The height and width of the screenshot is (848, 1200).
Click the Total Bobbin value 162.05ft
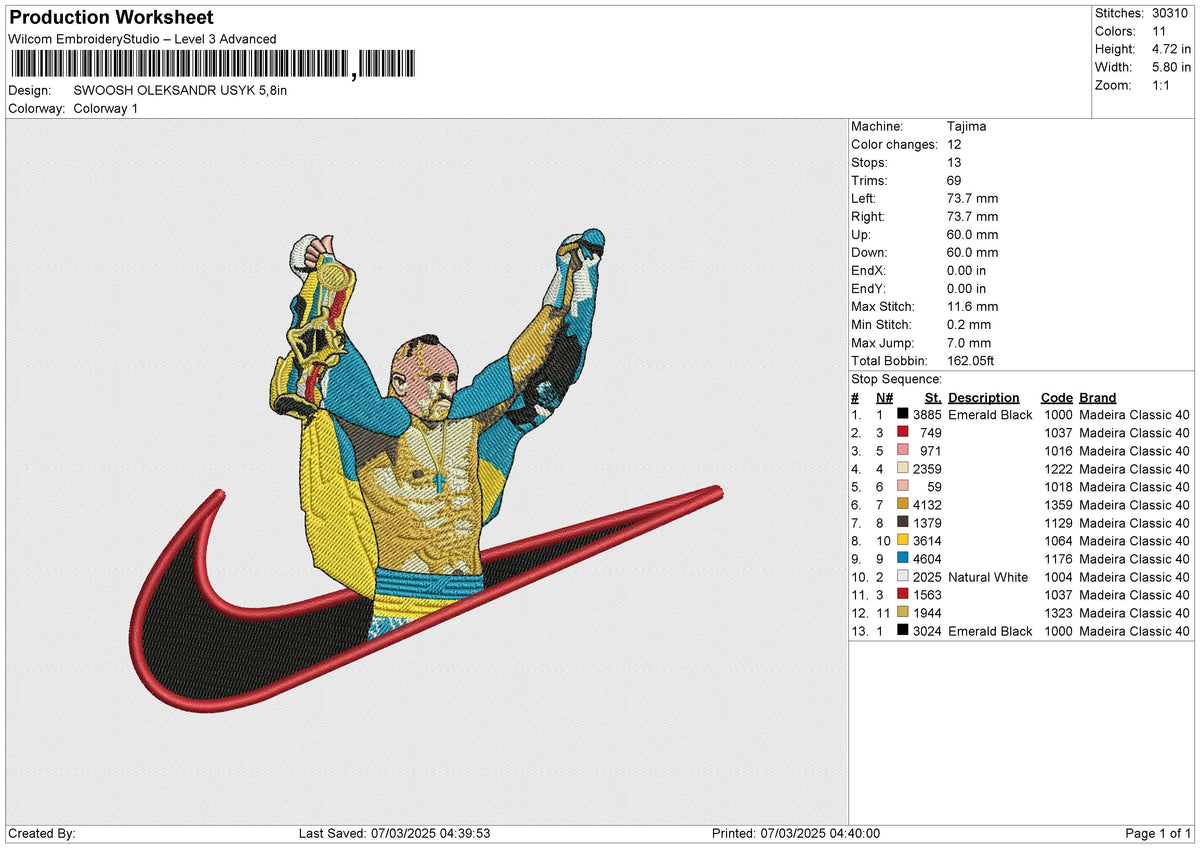pyautogui.click(x=970, y=360)
